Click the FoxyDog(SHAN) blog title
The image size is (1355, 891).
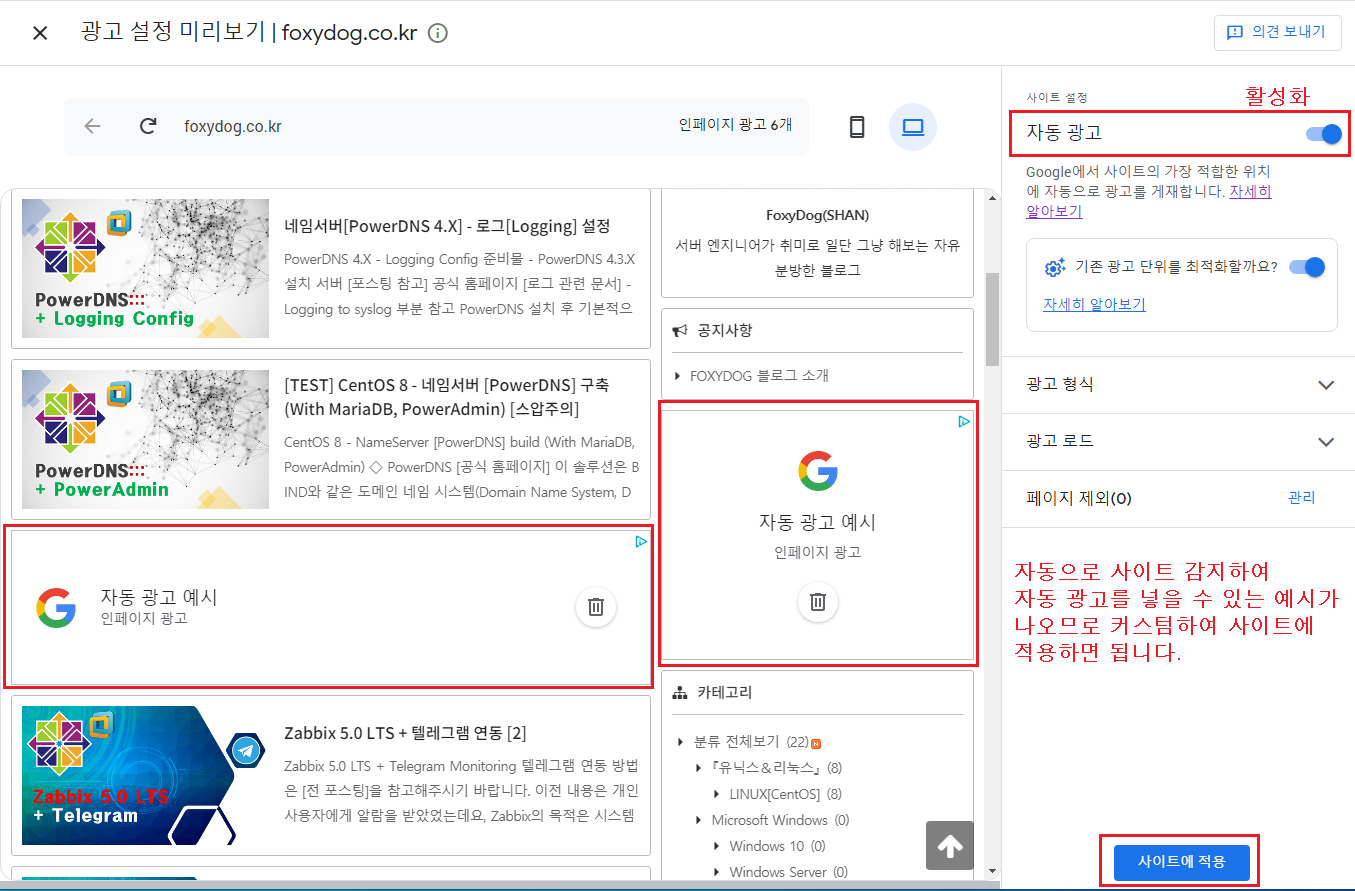(817, 215)
